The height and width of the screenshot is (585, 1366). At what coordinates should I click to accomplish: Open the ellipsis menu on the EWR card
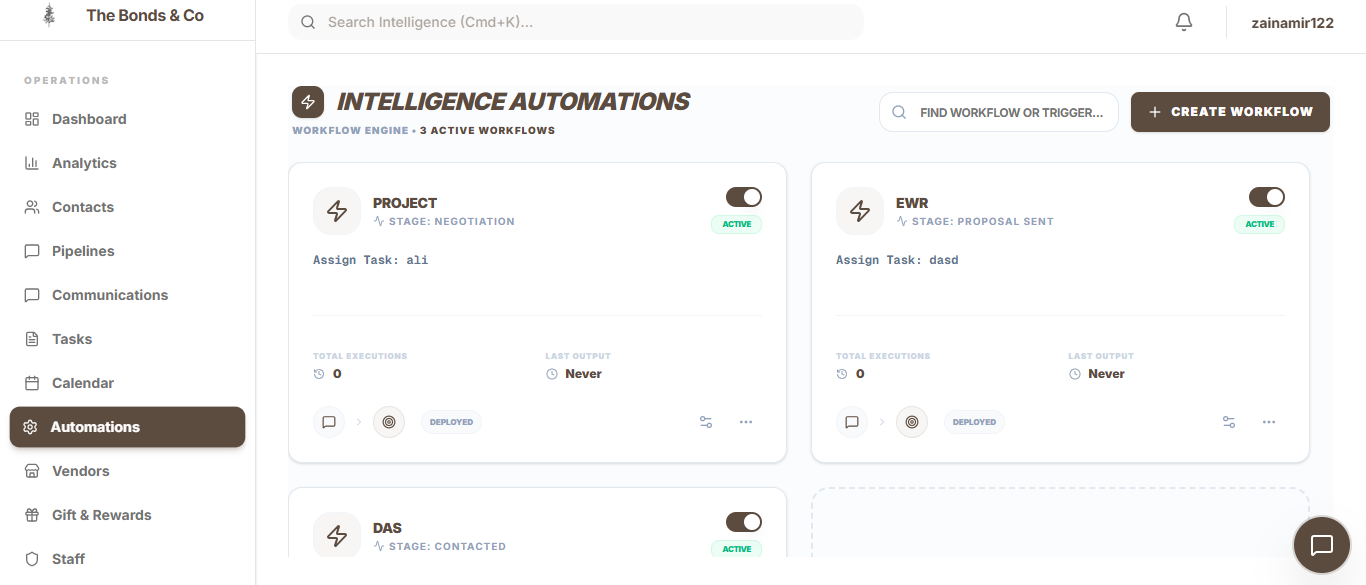click(x=1269, y=422)
